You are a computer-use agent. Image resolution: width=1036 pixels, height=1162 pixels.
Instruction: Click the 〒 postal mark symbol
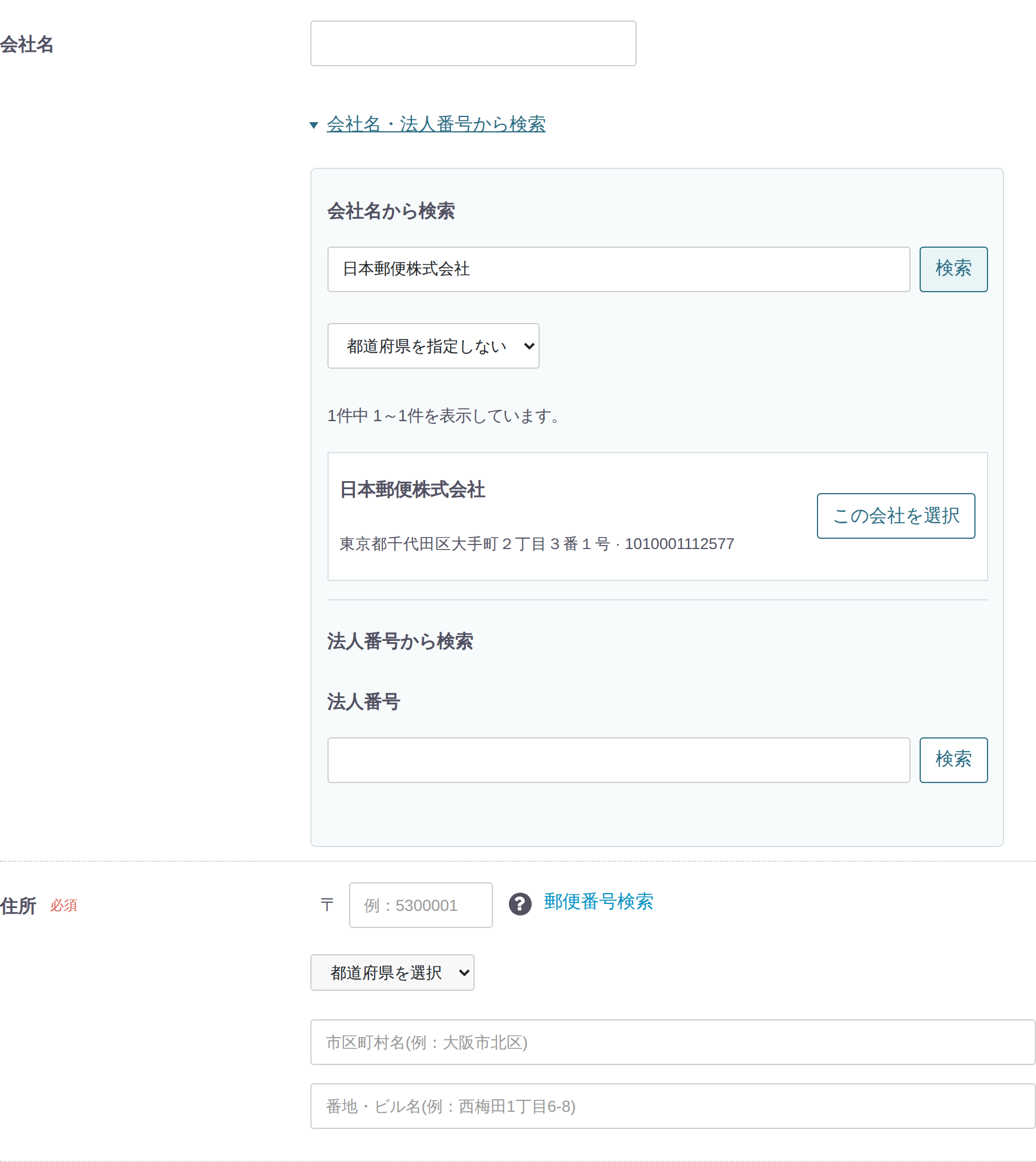[x=327, y=905]
